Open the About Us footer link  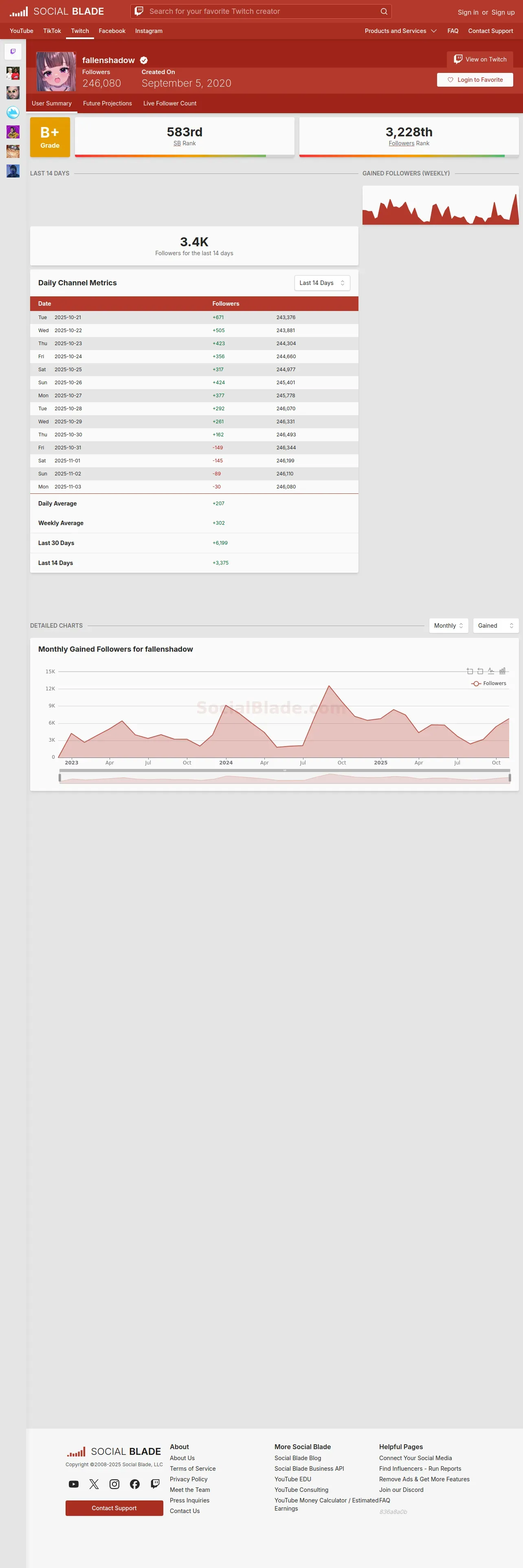(x=182, y=1458)
